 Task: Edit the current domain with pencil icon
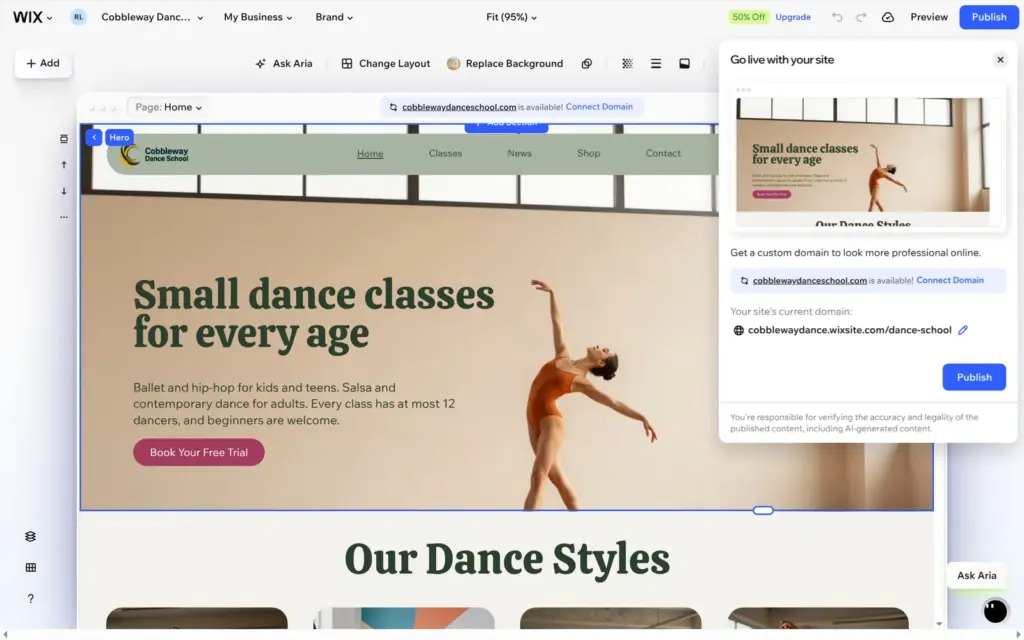click(x=963, y=330)
